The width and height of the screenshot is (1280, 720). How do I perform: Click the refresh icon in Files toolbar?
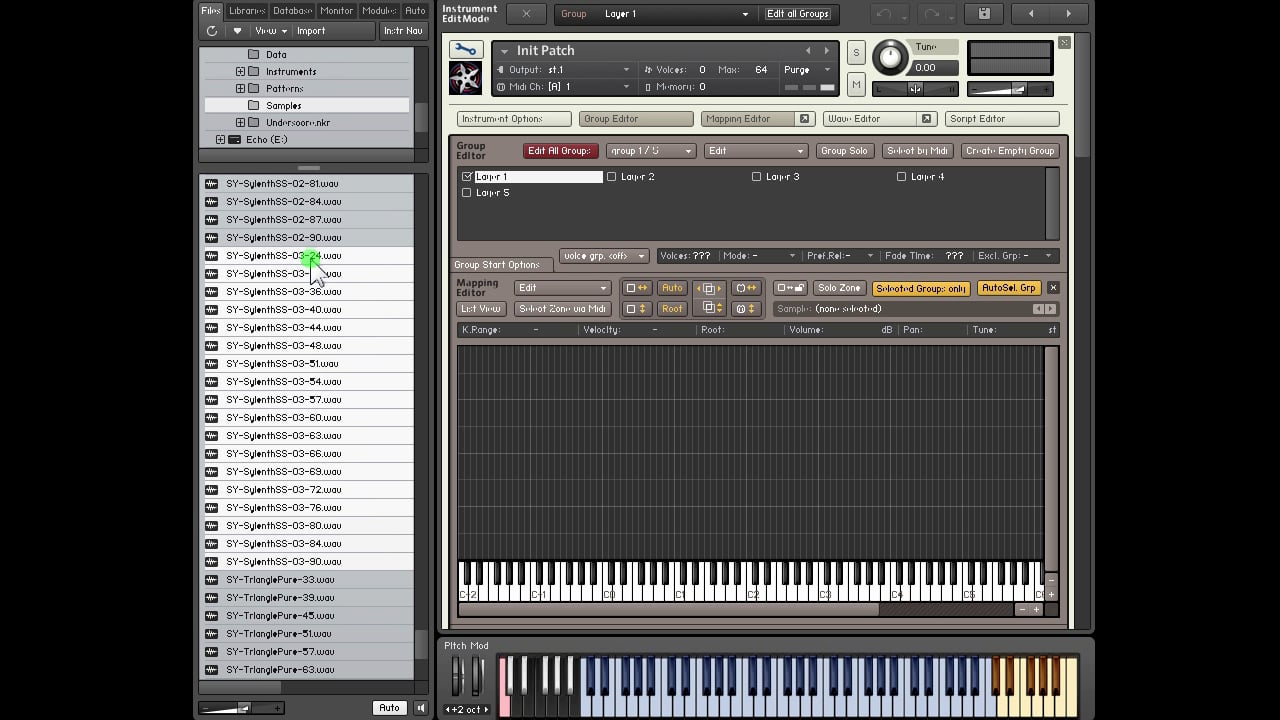[x=212, y=31]
